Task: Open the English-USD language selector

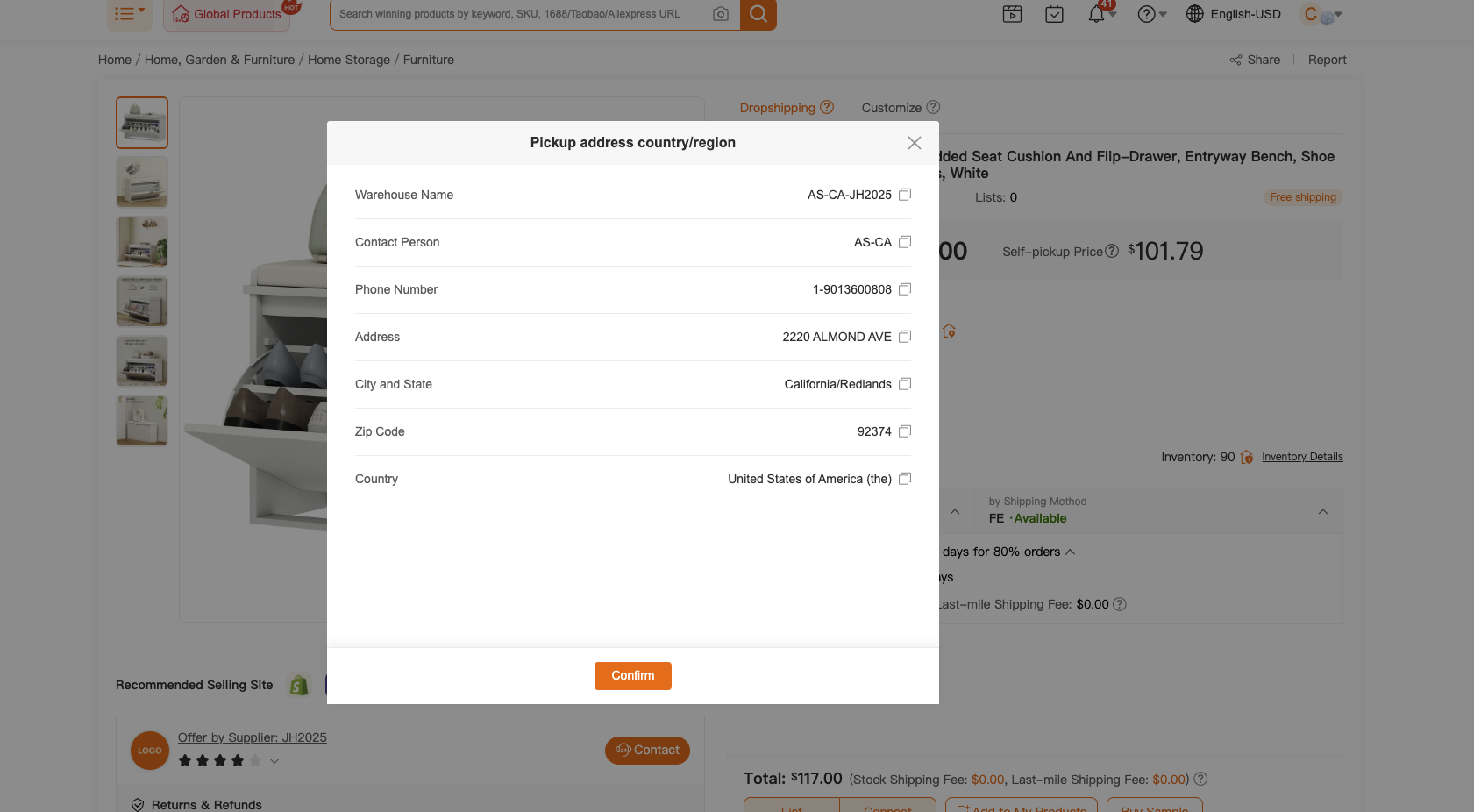Action: pos(1234,14)
